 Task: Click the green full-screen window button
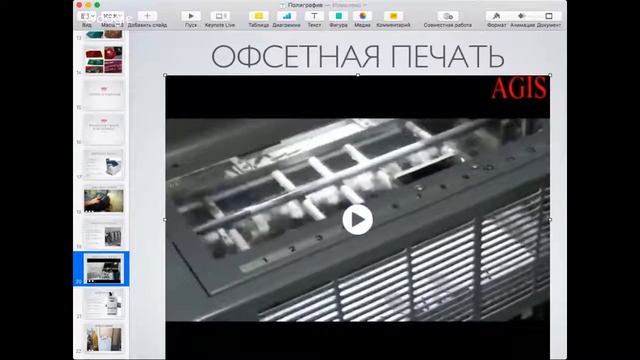coord(97,5)
